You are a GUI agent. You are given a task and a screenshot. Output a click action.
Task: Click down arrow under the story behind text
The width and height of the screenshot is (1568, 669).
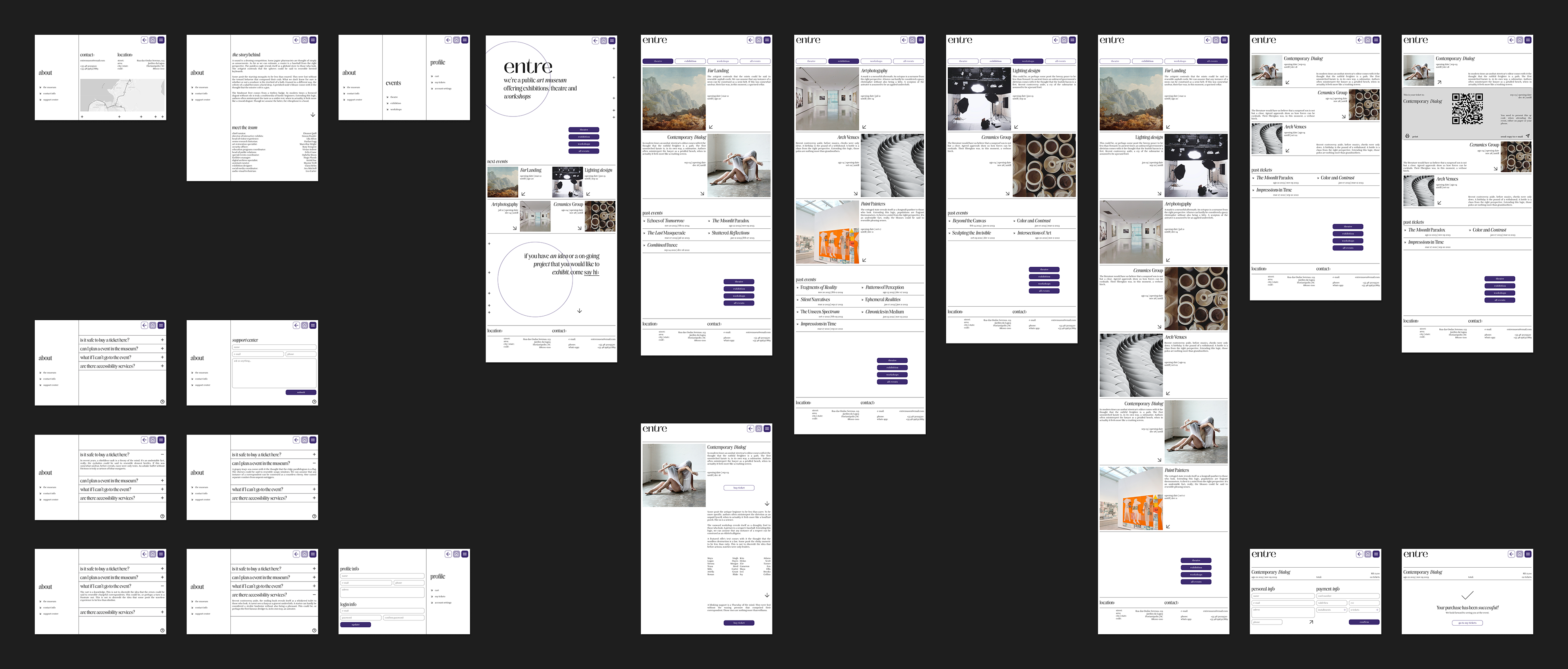[x=313, y=114]
